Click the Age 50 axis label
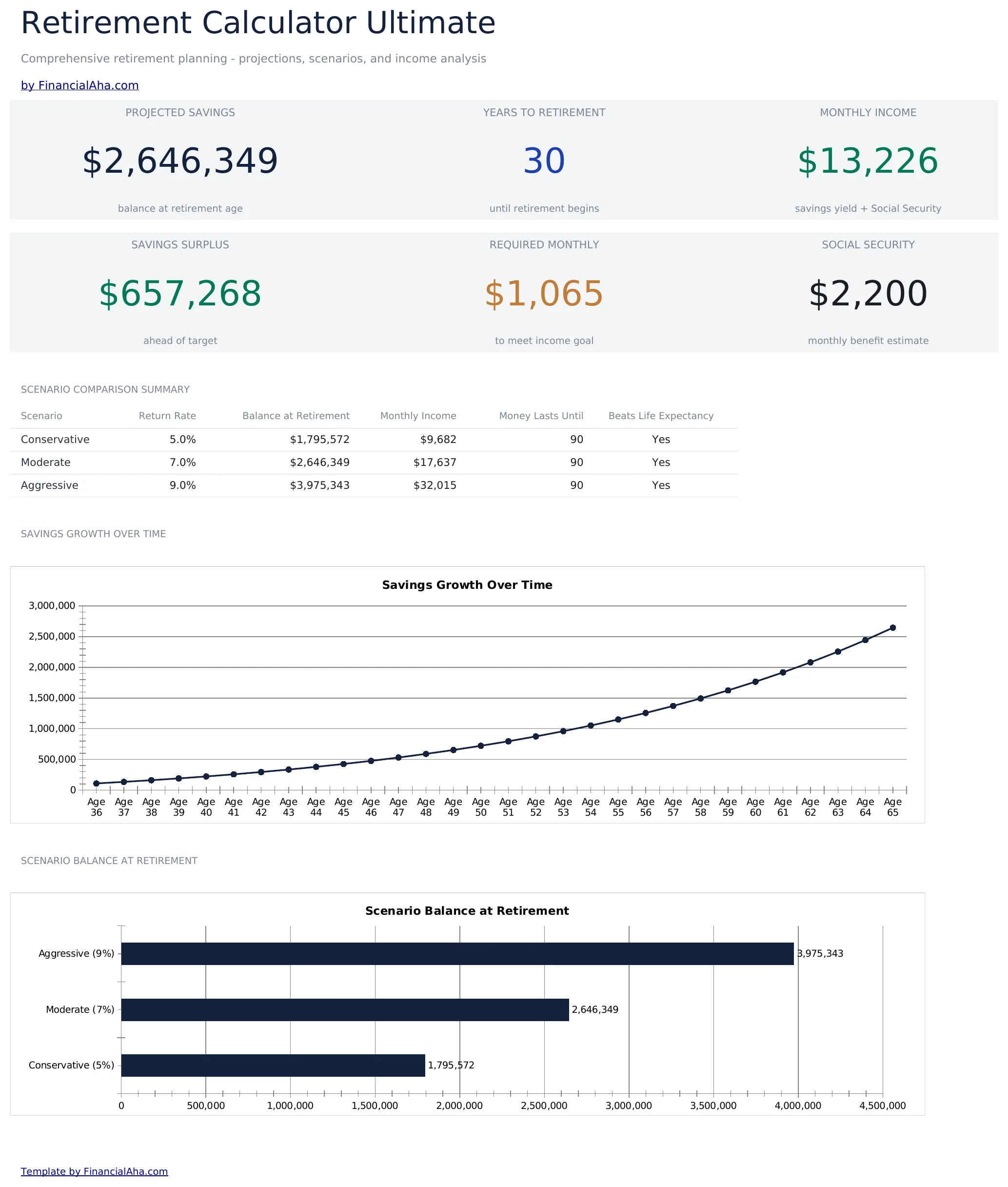Screen dimensions: 1008x1187 coord(480,807)
